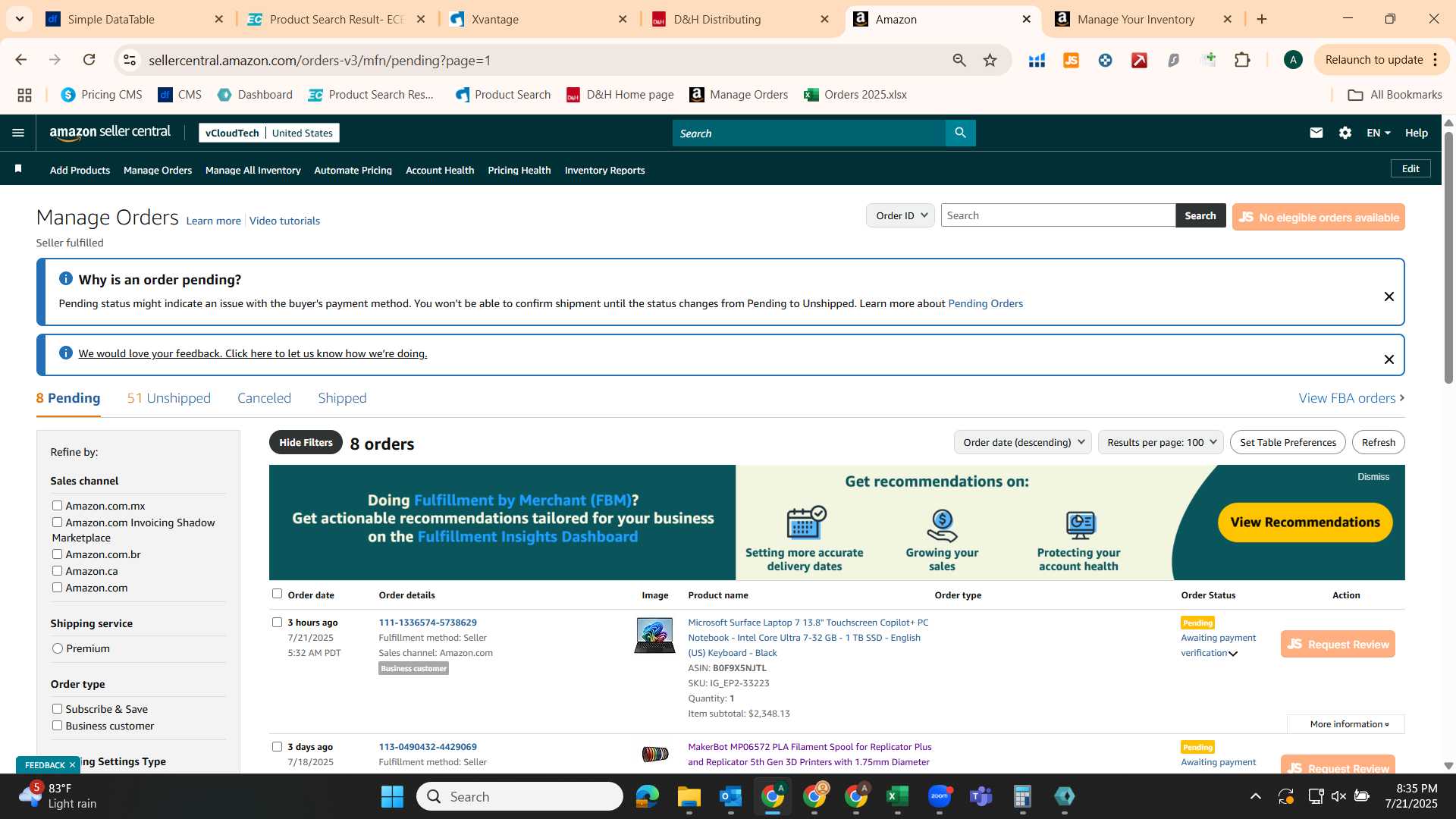Click the Seller Central search magnifier button
Screen dimensions: 1456x819
click(960, 133)
